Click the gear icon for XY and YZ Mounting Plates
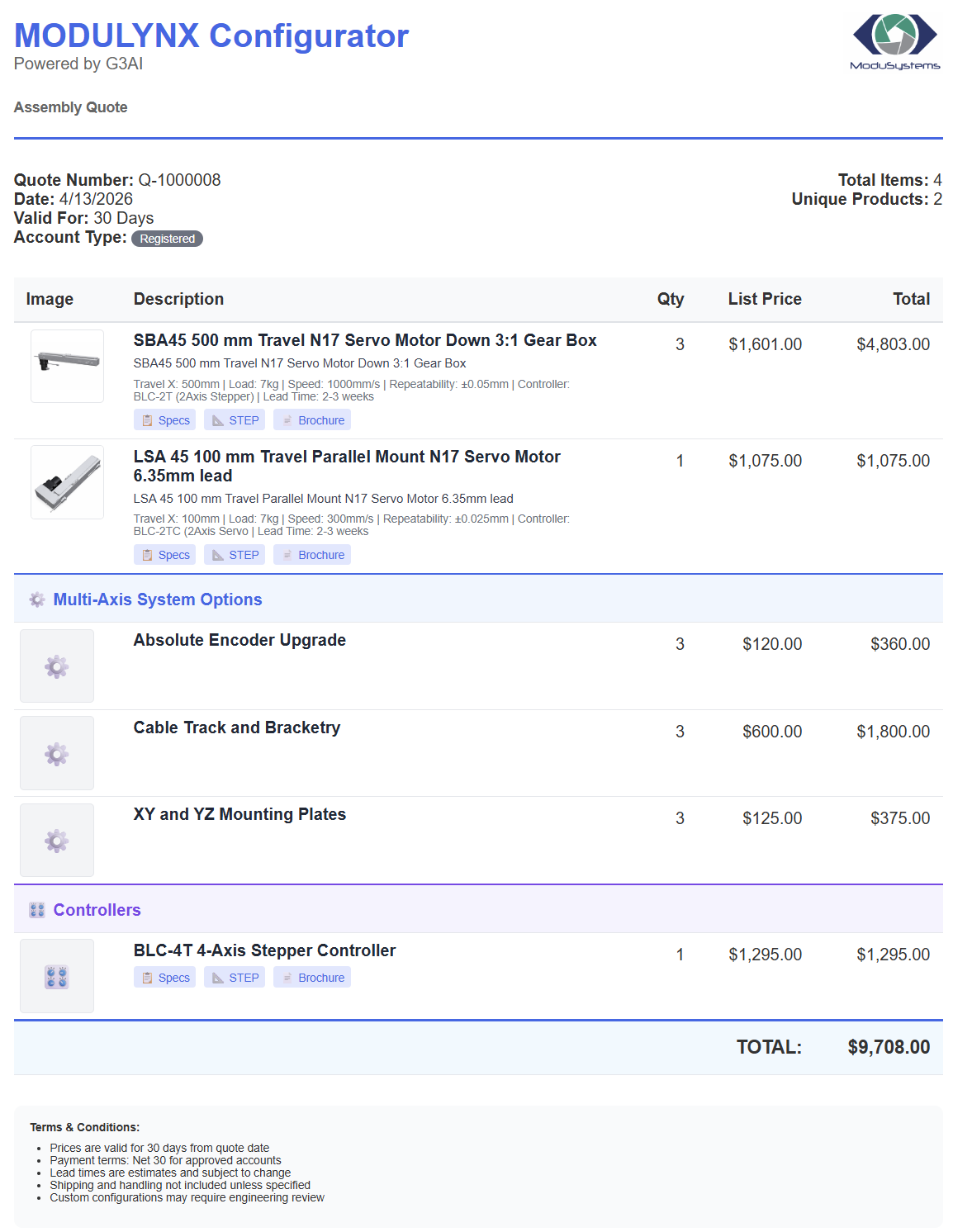The image size is (972, 1232). (x=56, y=840)
